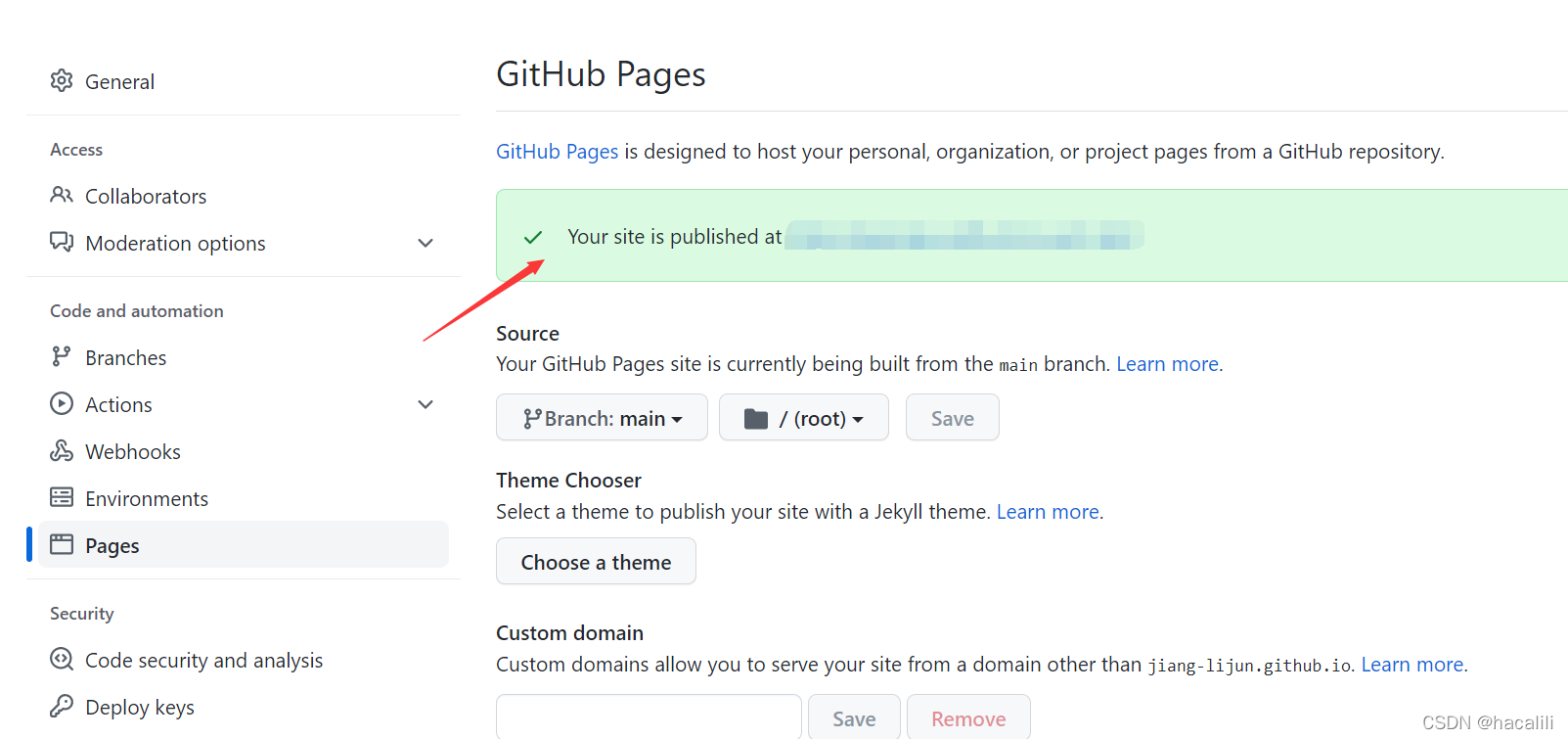Click the Actions play-circle icon
Viewport: 1568px width, 739px height.
pyautogui.click(x=62, y=403)
